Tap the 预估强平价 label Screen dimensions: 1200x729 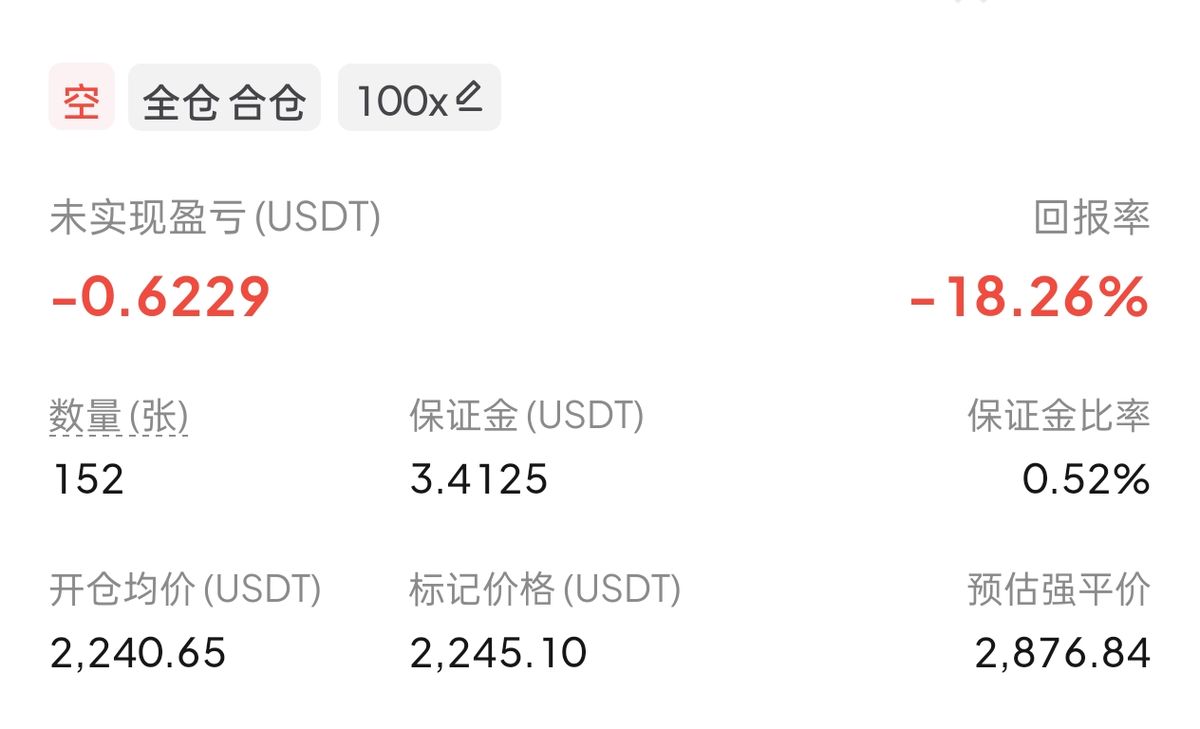click(1058, 590)
